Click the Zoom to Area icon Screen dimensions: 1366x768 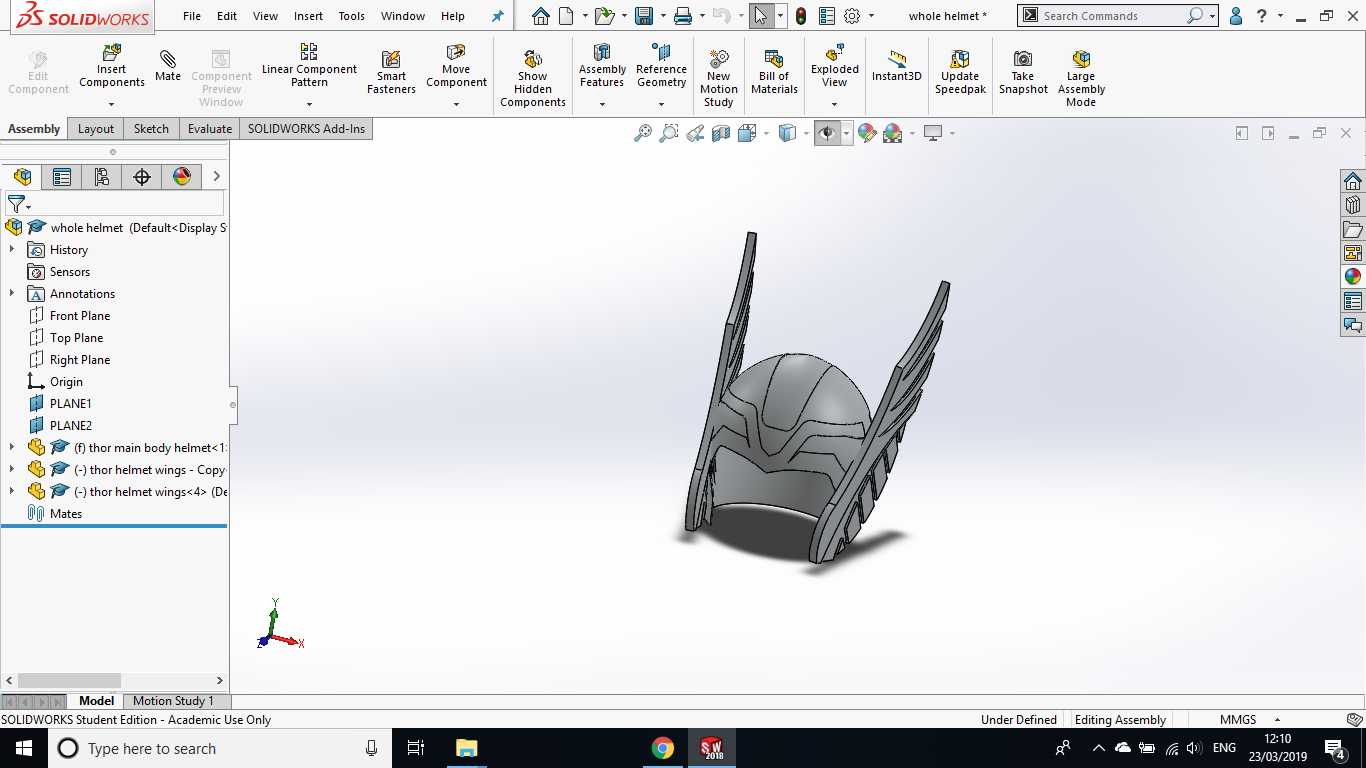click(669, 133)
